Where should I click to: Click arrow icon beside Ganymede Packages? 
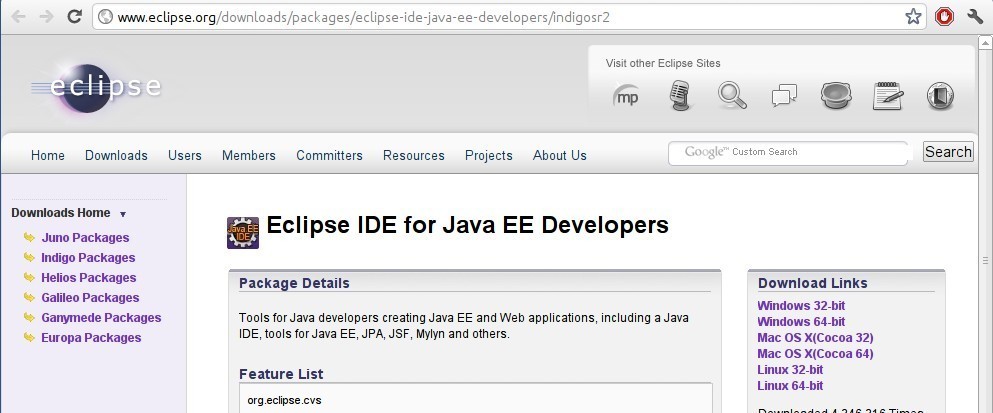tap(29, 317)
